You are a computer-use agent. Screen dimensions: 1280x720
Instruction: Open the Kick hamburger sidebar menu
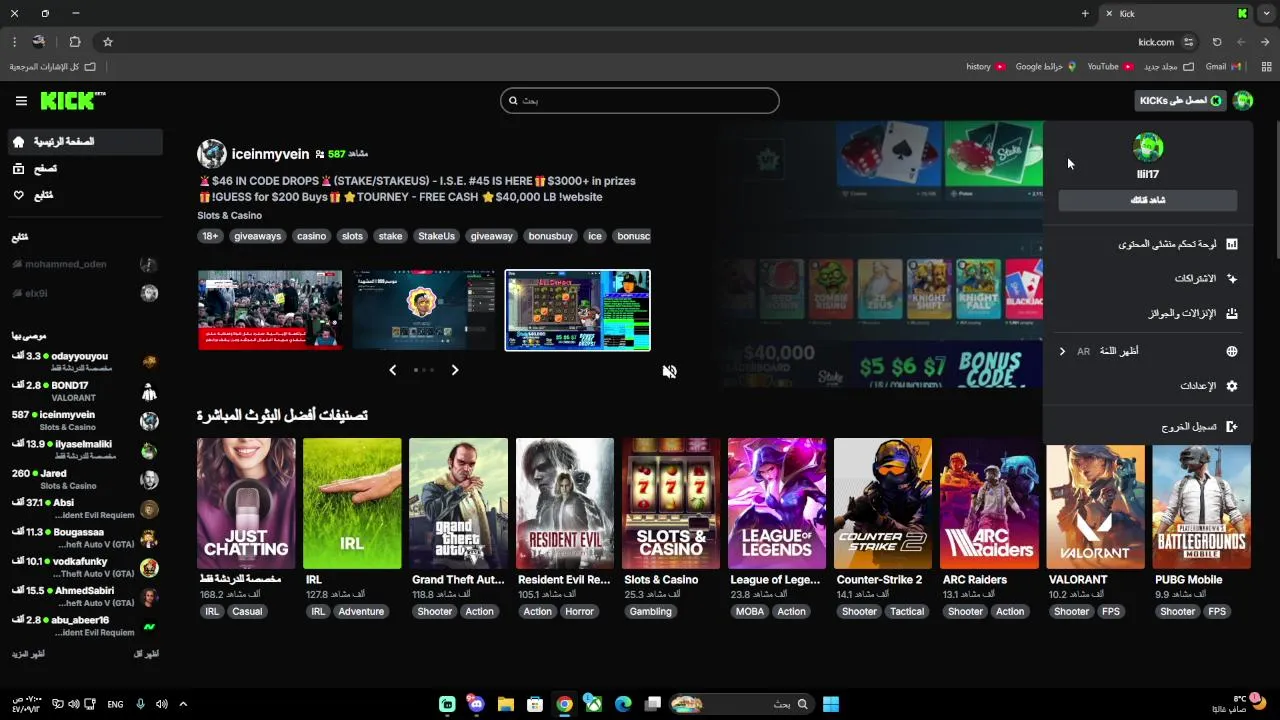pos(21,101)
